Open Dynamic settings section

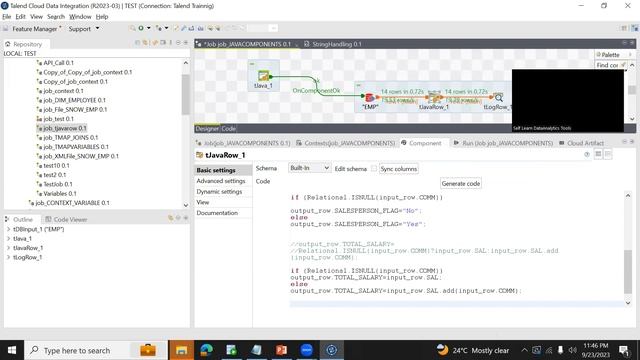219,191
